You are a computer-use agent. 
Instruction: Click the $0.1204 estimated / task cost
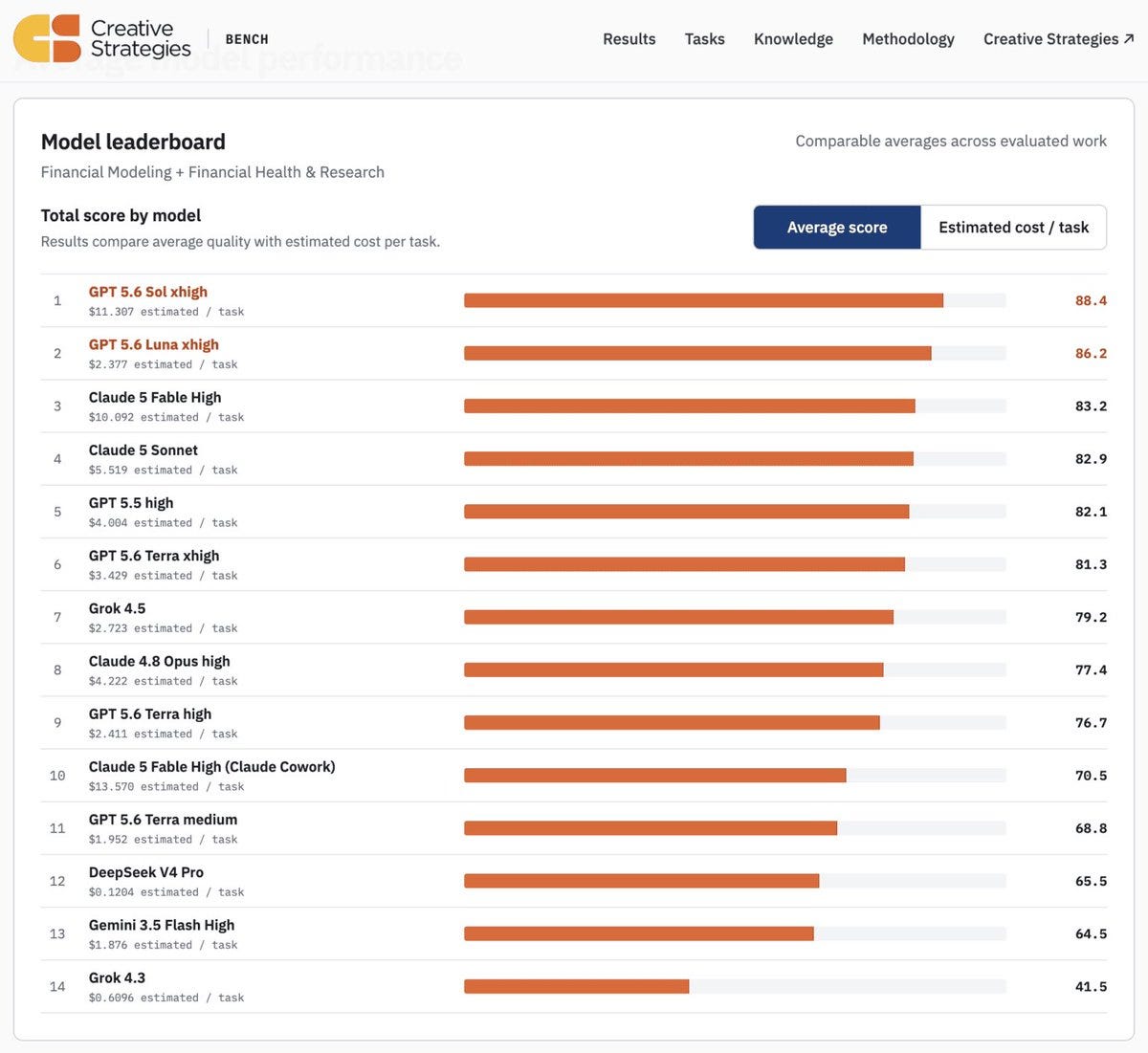click(x=166, y=892)
